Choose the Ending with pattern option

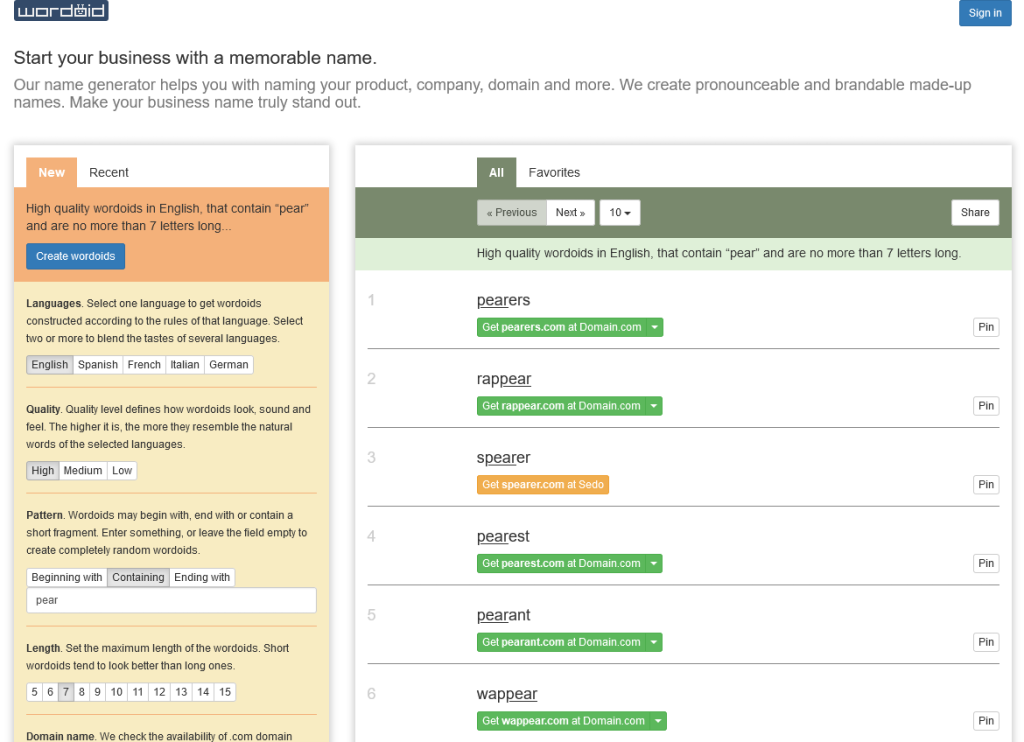pyautogui.click(x=202, y=577)
